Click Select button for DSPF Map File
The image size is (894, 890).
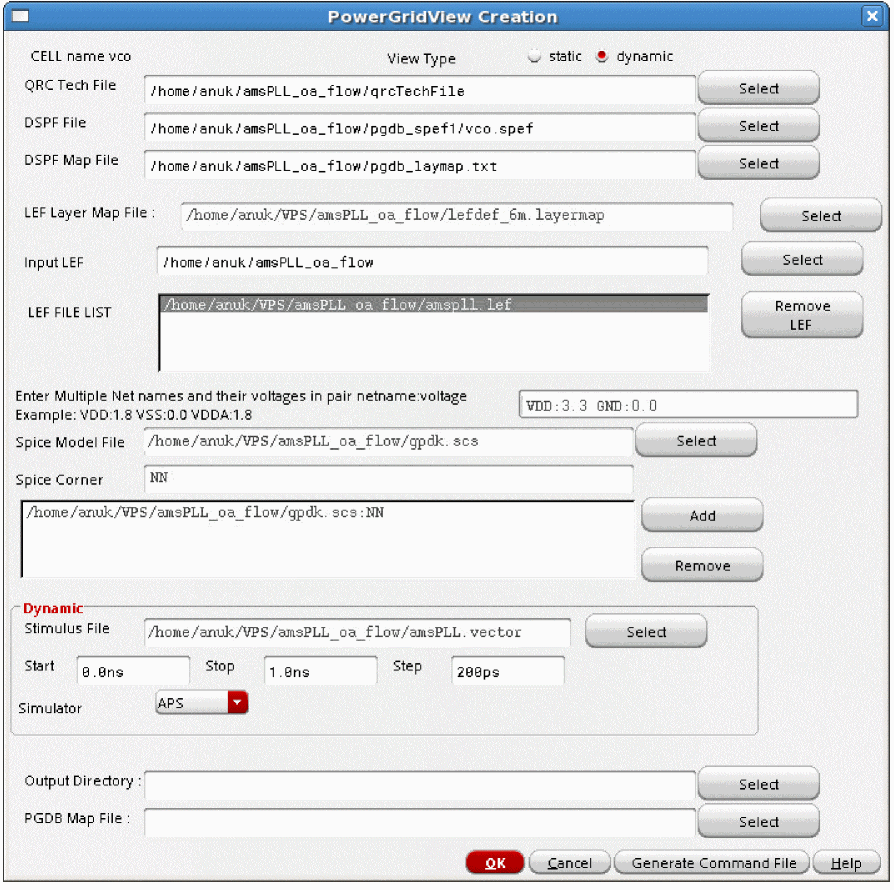pyautogui.click(x=758, y=164)
